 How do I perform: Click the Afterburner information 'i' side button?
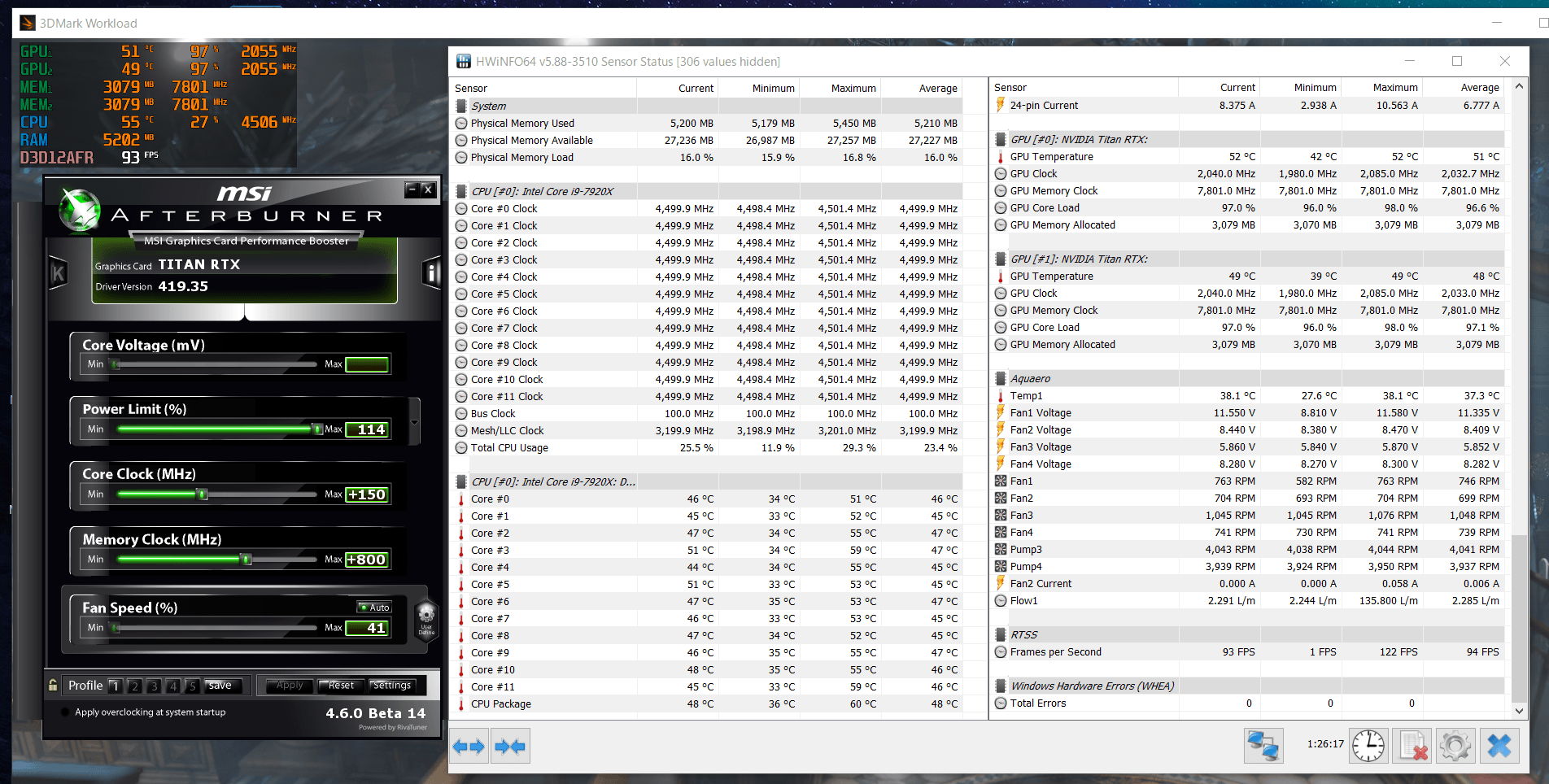pos(432,272)
